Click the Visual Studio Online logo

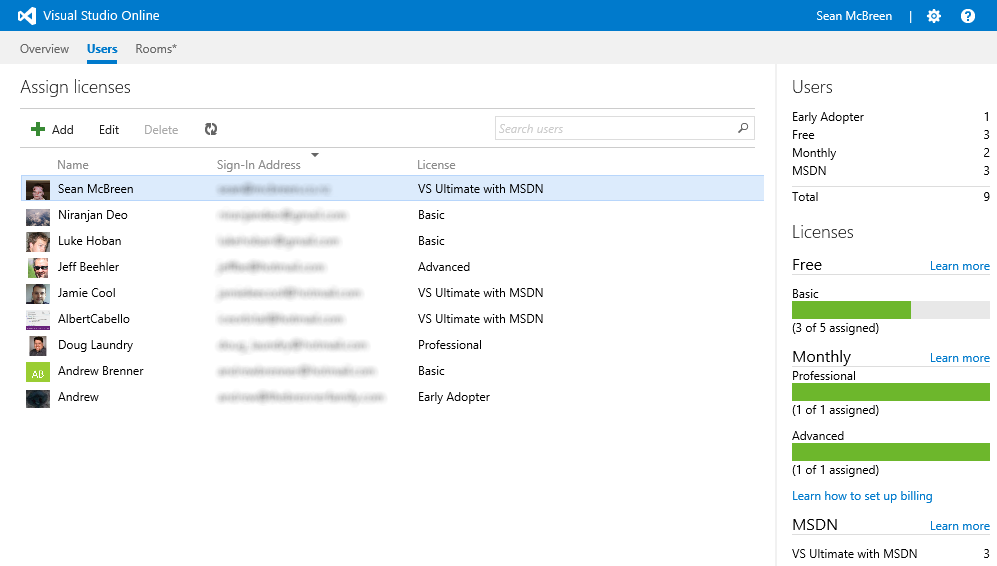coord(27,15)
